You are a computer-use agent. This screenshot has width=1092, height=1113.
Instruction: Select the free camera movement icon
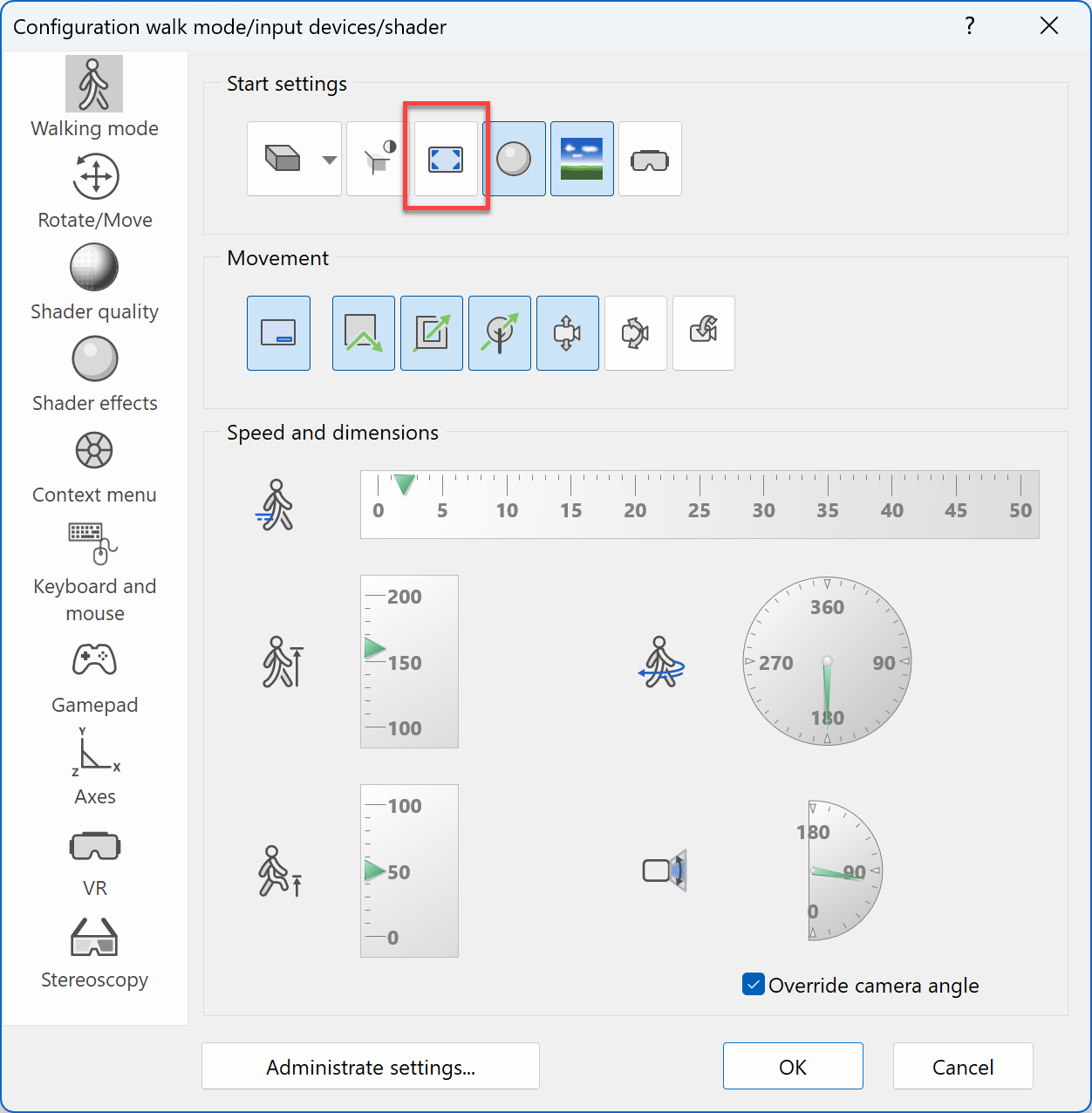pos(567,333)
